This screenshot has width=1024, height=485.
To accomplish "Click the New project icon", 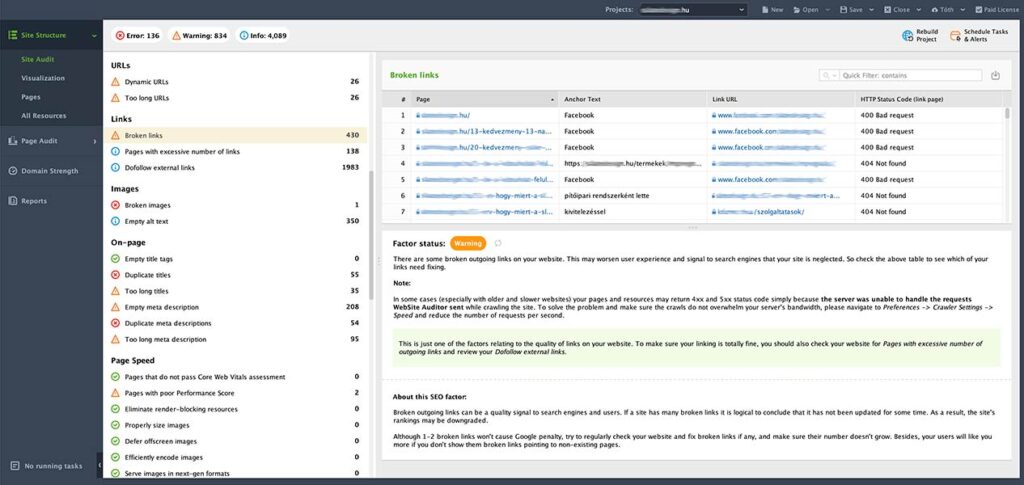I will [765, 10].
